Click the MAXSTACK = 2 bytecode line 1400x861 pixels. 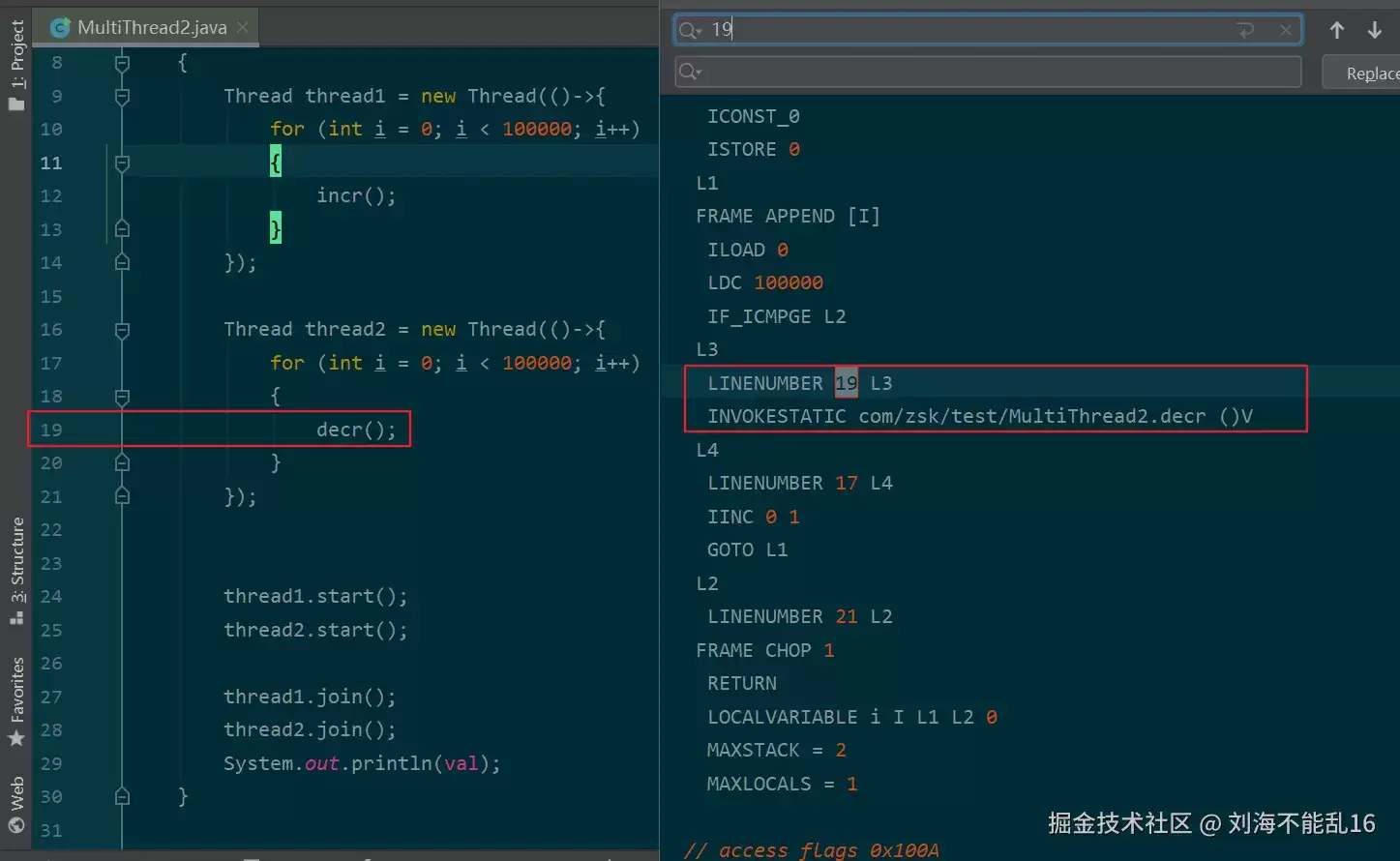776,750
